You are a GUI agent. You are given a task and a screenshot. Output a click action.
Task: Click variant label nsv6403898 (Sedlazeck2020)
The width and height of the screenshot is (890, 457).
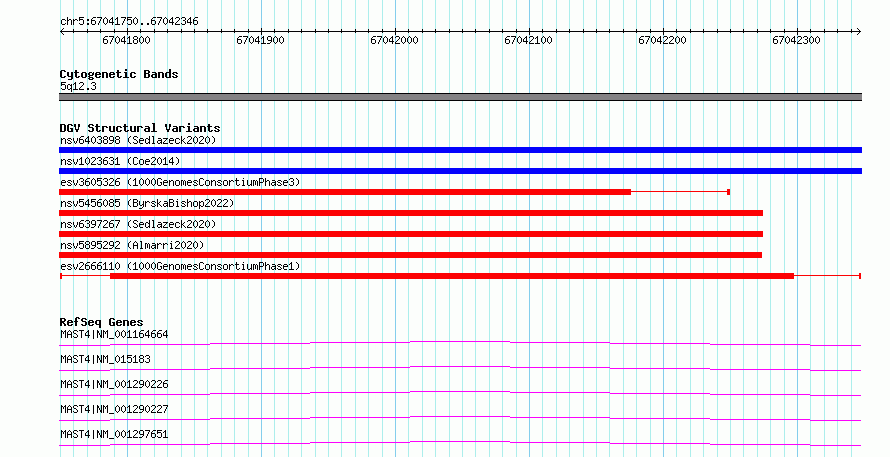(x=138, y=140)
